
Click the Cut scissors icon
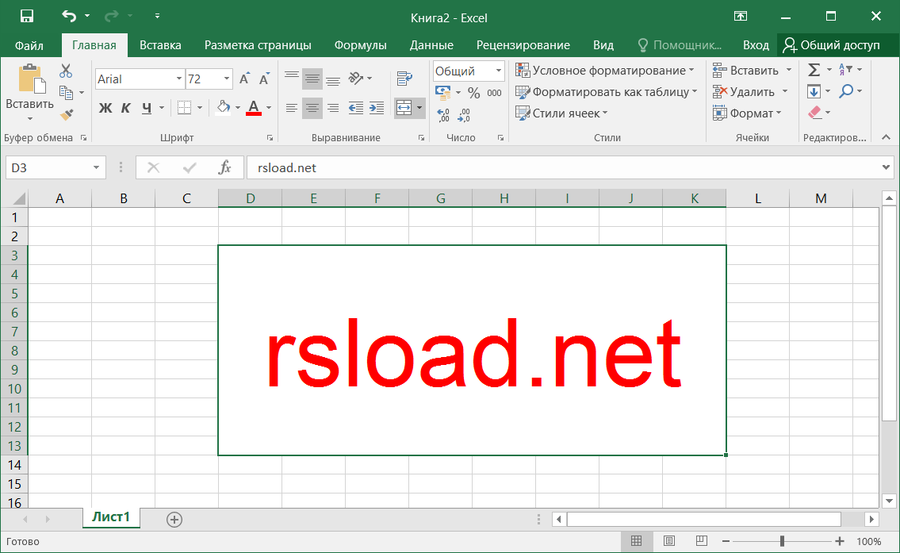coord(66,71)
